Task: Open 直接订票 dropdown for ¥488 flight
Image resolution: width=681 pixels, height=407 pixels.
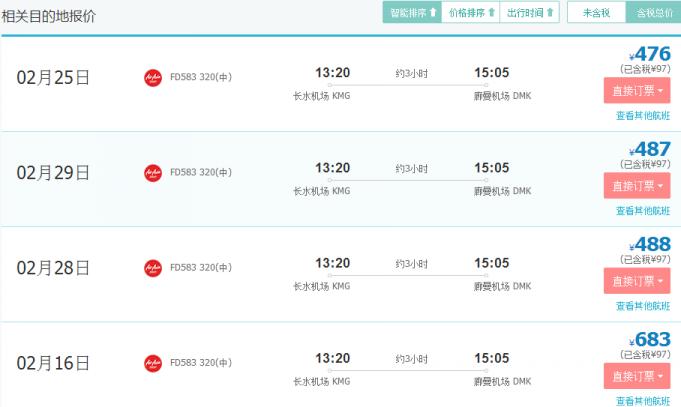Action: point(637,281)
